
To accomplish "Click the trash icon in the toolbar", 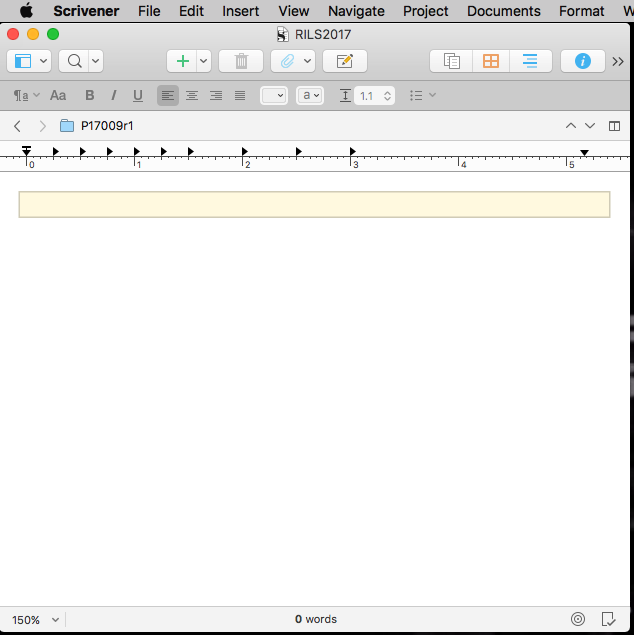I will tap(241, 61).
